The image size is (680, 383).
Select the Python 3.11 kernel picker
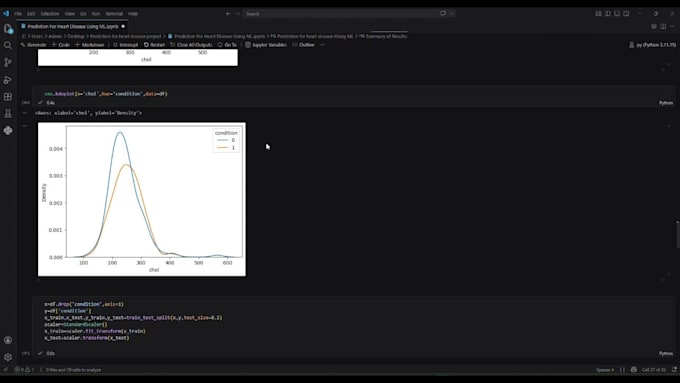tap(652, 45)
